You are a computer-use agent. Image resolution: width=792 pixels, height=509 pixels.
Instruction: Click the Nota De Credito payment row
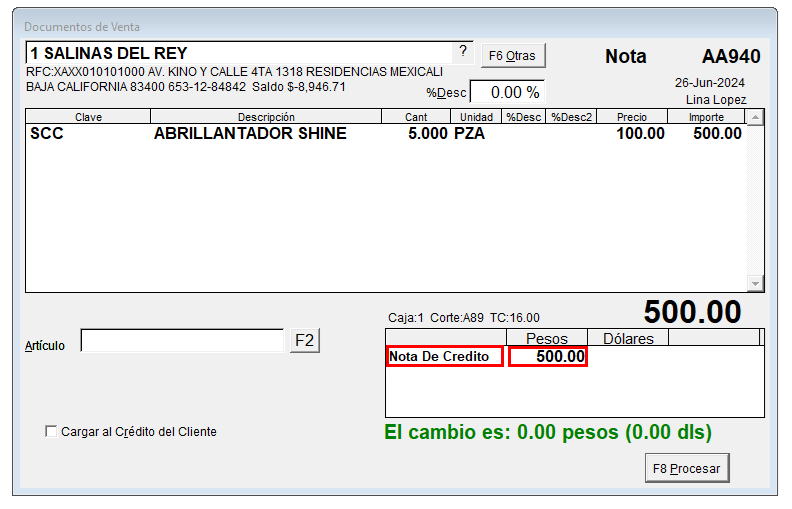click(444, 357)
